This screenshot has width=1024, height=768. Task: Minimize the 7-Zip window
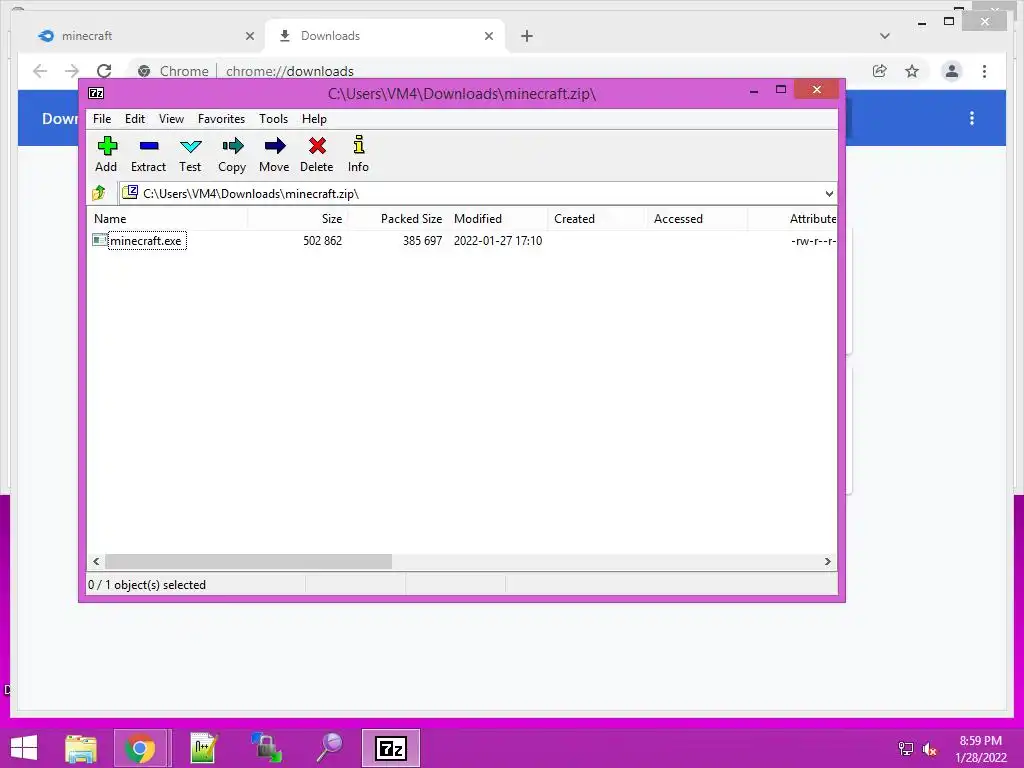pyautogui.click(x=754, y=90)
